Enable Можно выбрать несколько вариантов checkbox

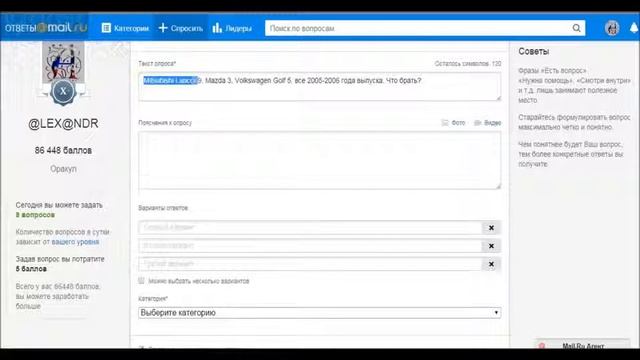(141, 281)
